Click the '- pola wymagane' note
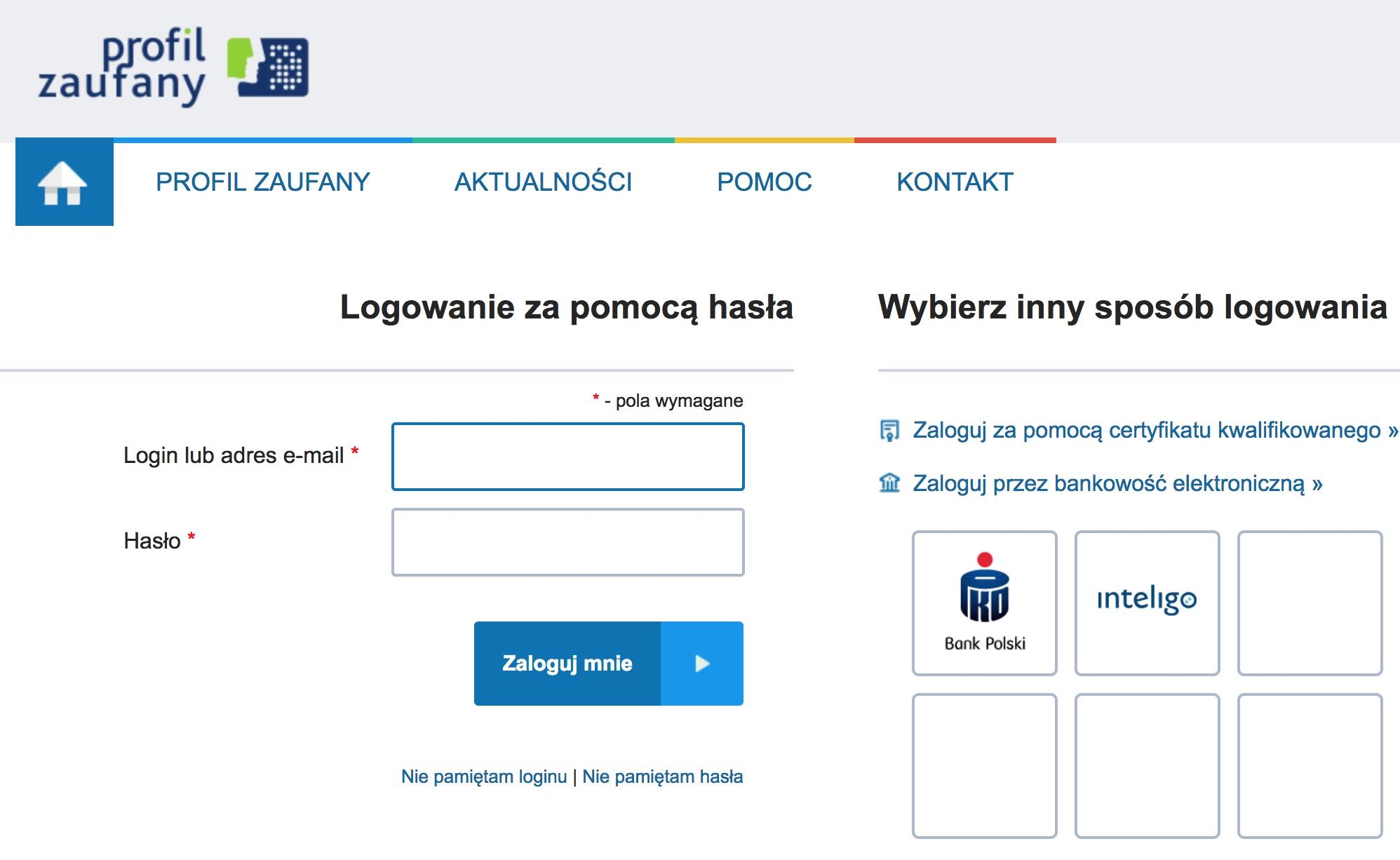 click(x=668, y=401)
